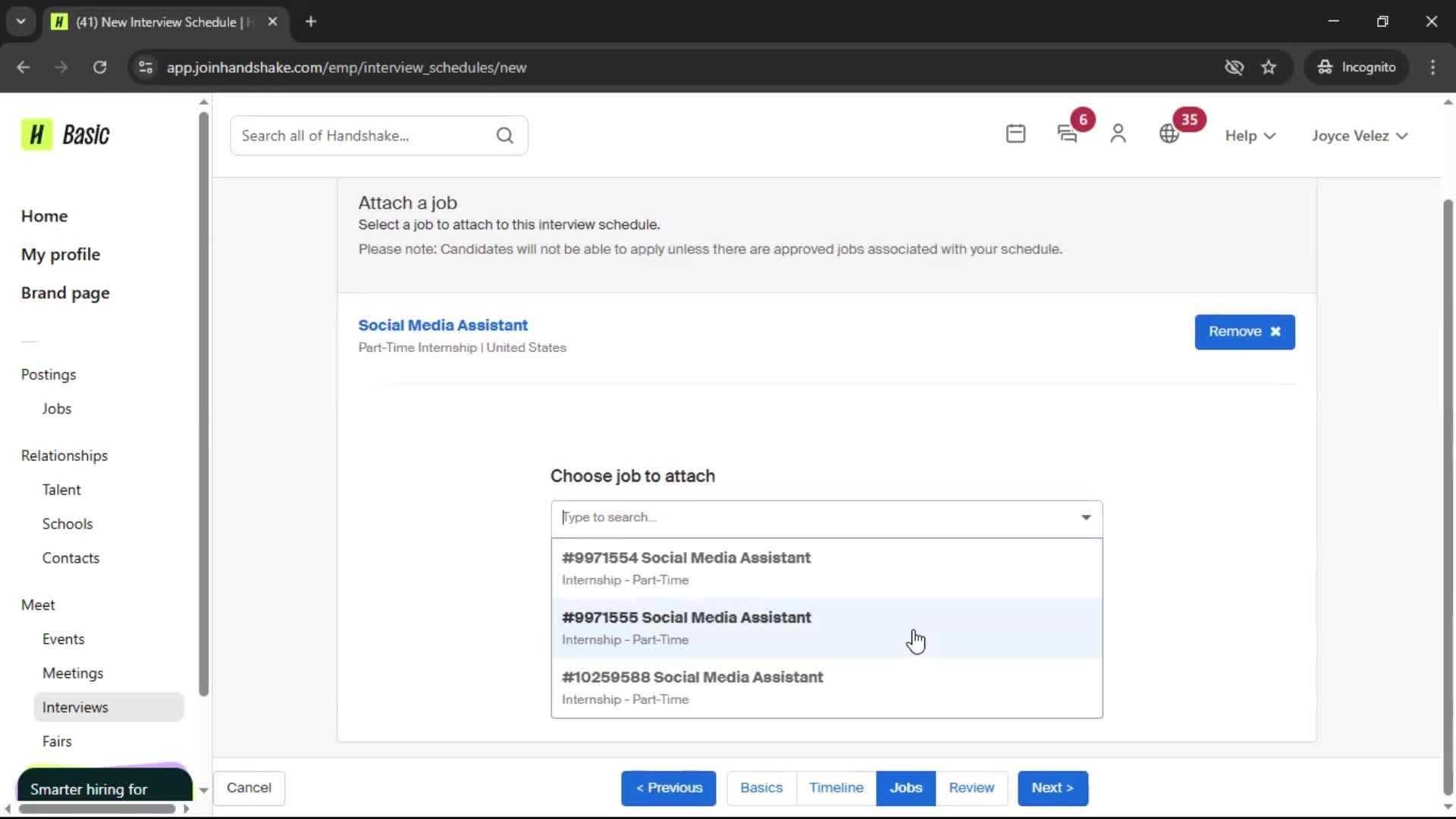Click the tracking protection eye icon
Viewport: 1456px width, 819px height.
pyautogui.click(x=1234, y=67)
